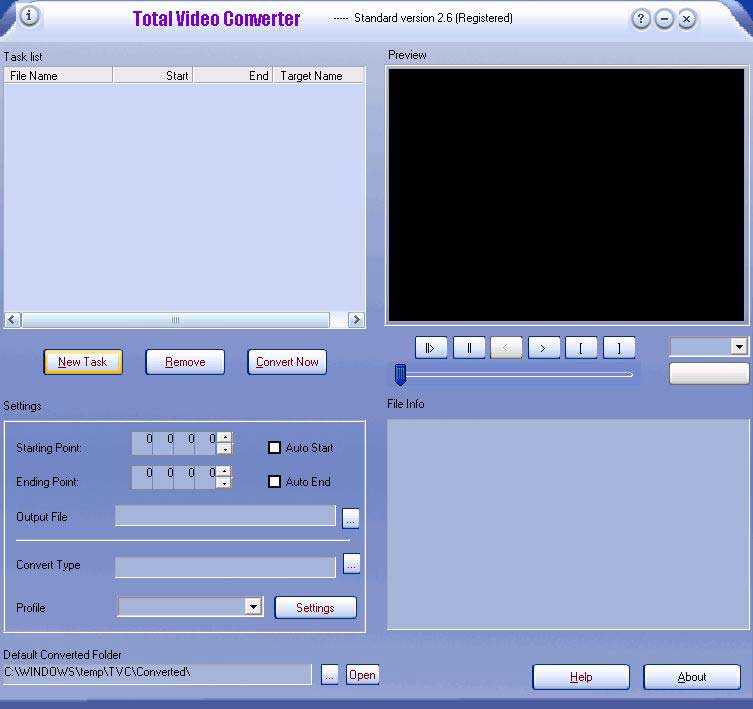Screen dimensions: 753x709
Task: Open the About button
Action: pos(692,677)
